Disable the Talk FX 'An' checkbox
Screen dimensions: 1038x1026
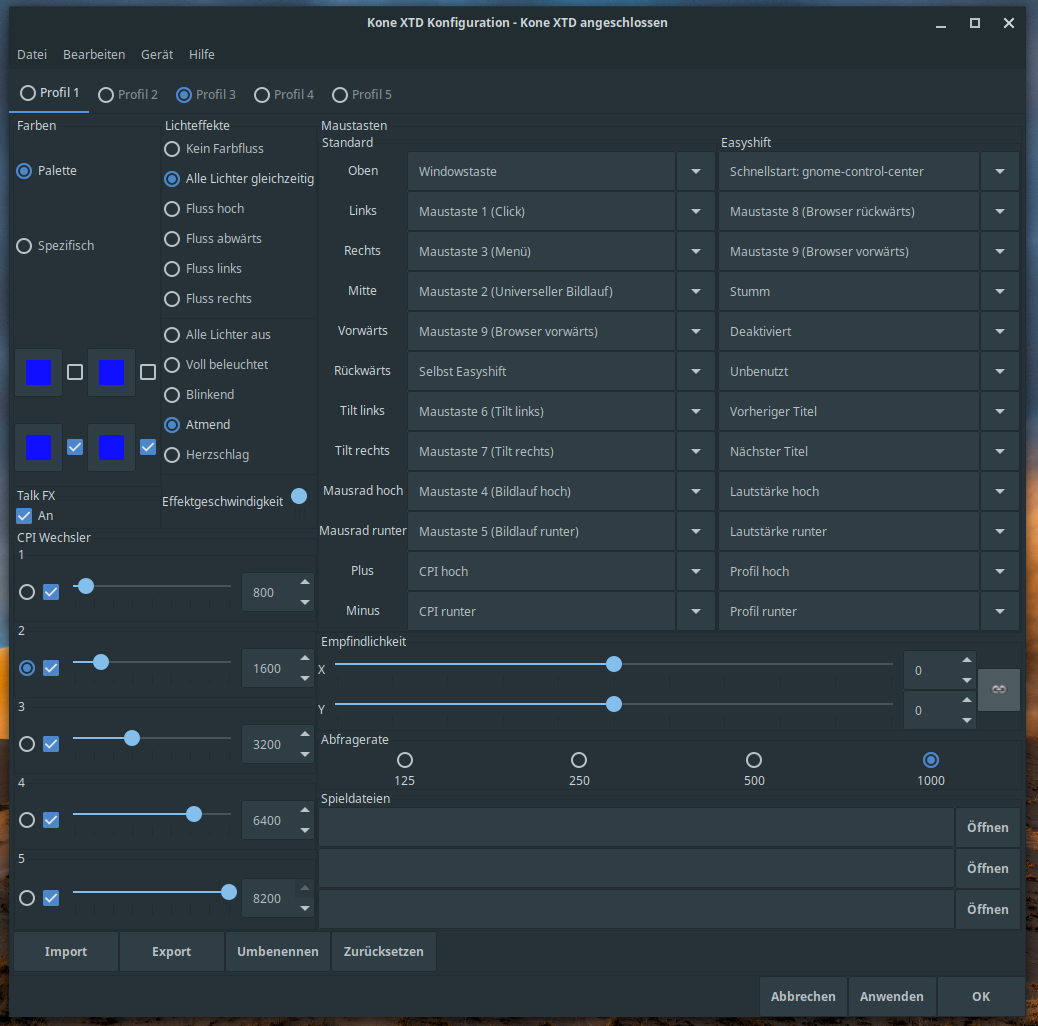25,516
